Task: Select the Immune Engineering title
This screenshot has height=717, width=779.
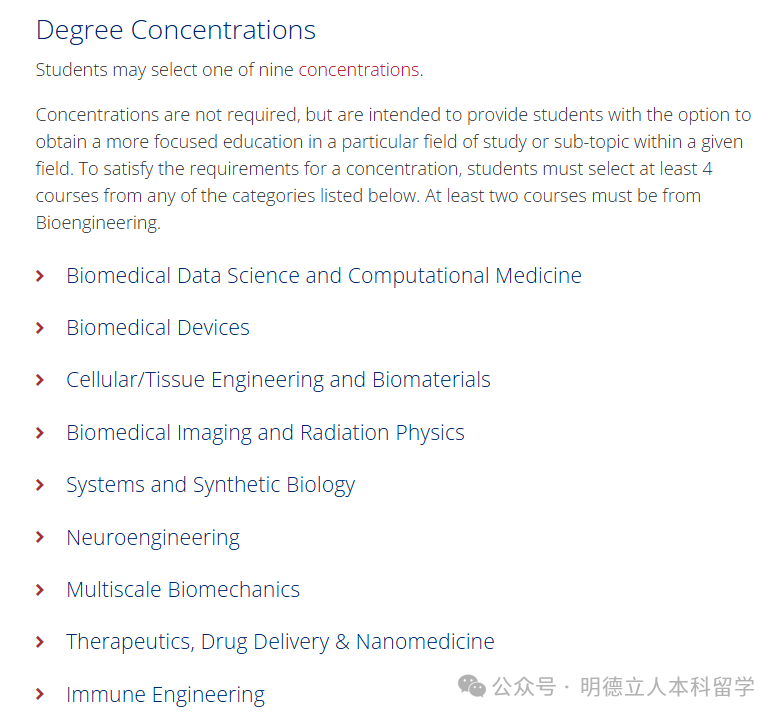Action: point(165,694)
